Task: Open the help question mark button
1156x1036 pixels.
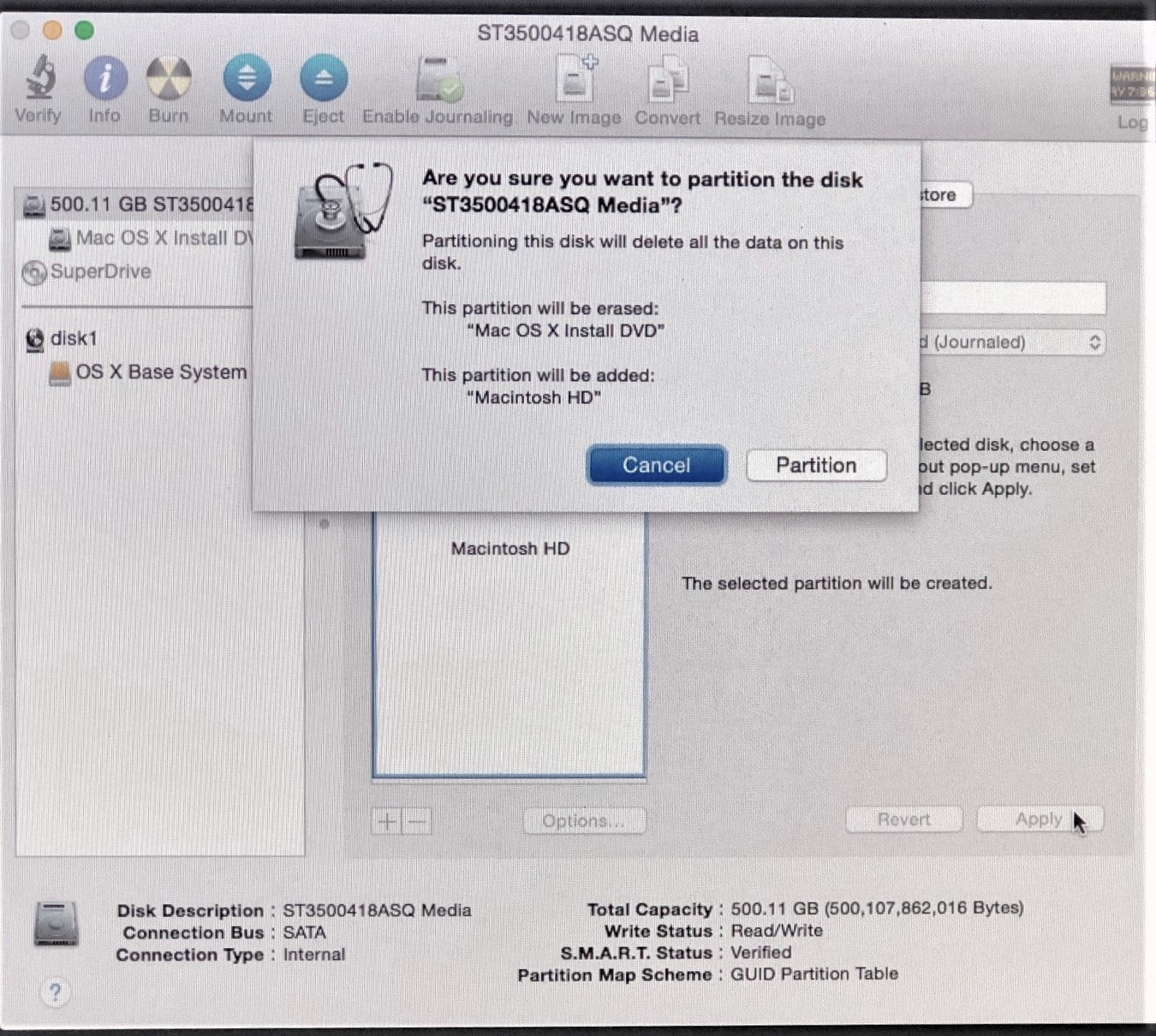Action: tap(55, 991)
